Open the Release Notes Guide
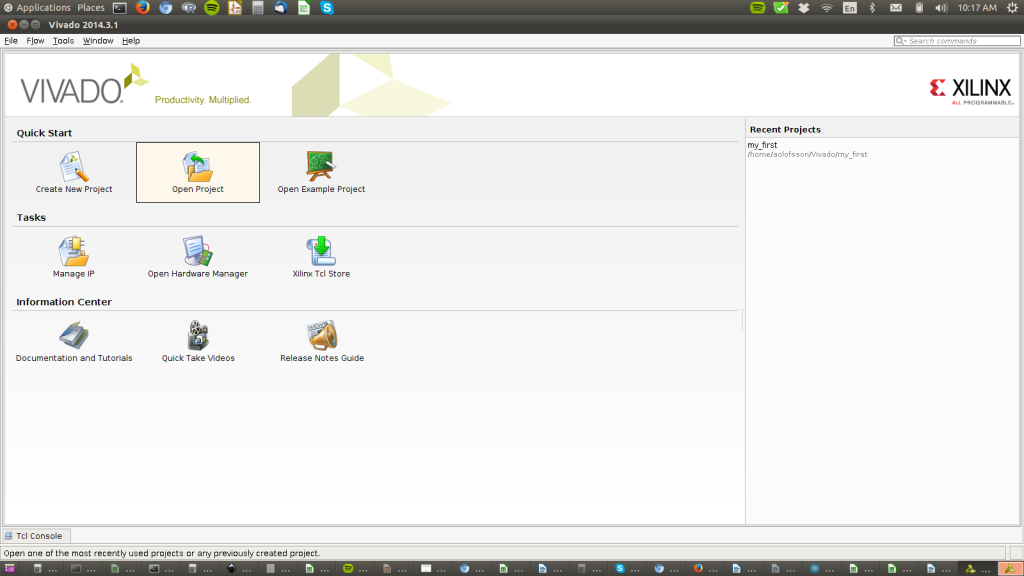The image size is (1024, 576). point(321,336)
